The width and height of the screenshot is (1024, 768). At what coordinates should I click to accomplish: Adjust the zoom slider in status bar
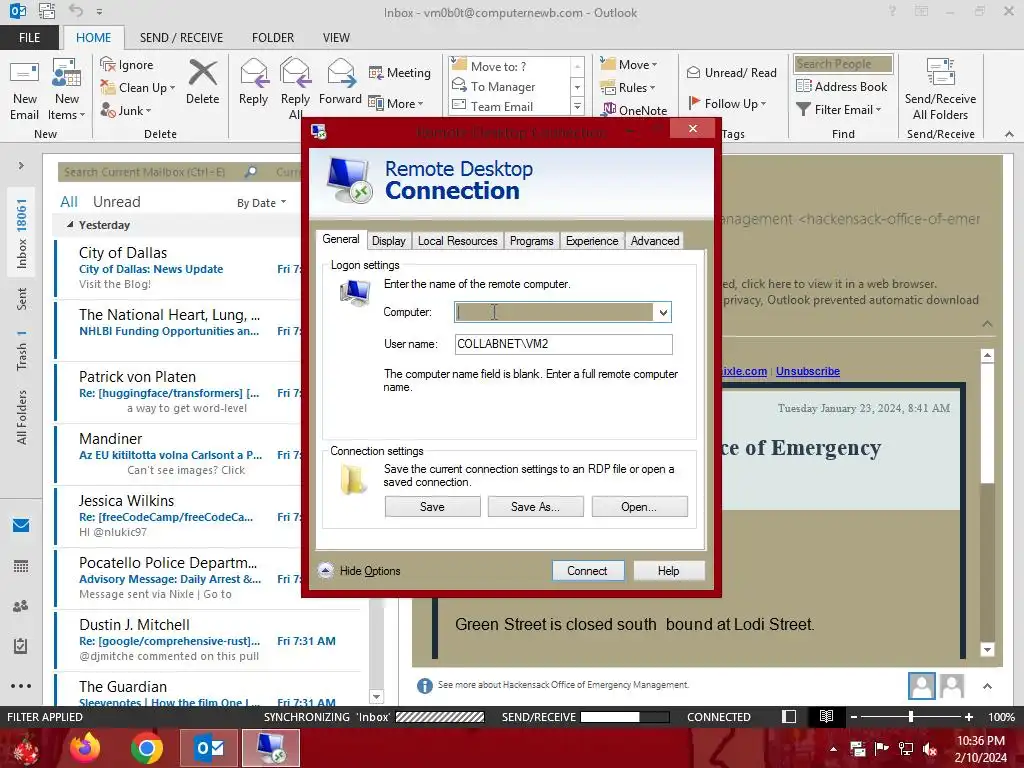click(x=910, y=717)
